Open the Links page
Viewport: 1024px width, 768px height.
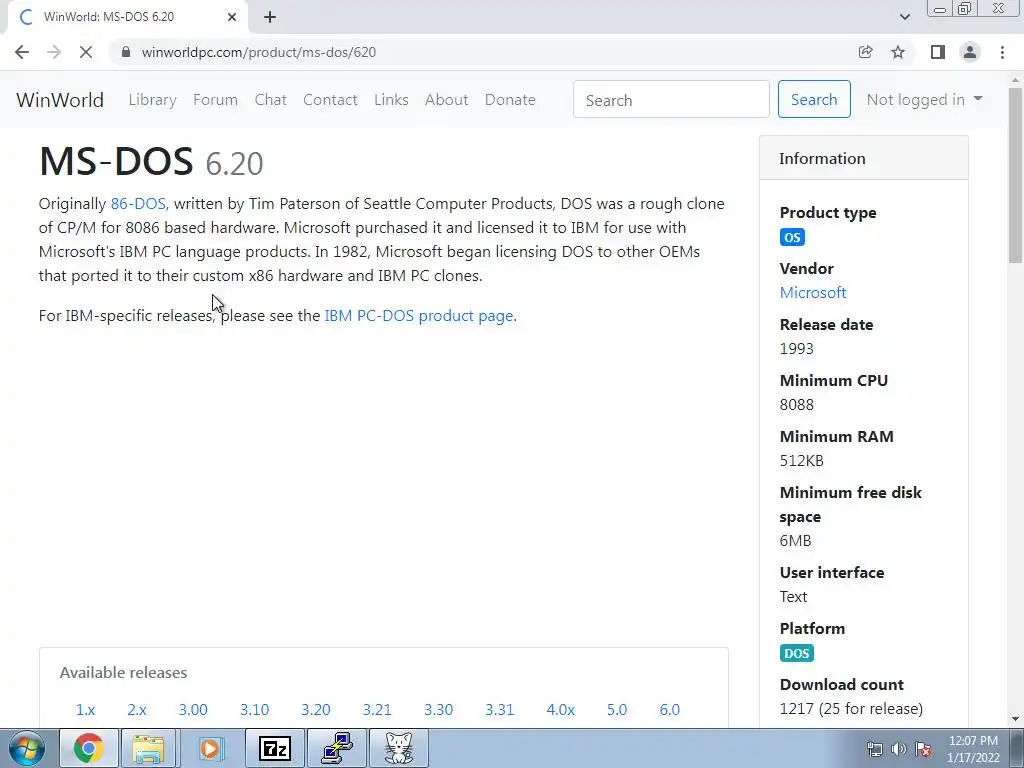391,100
